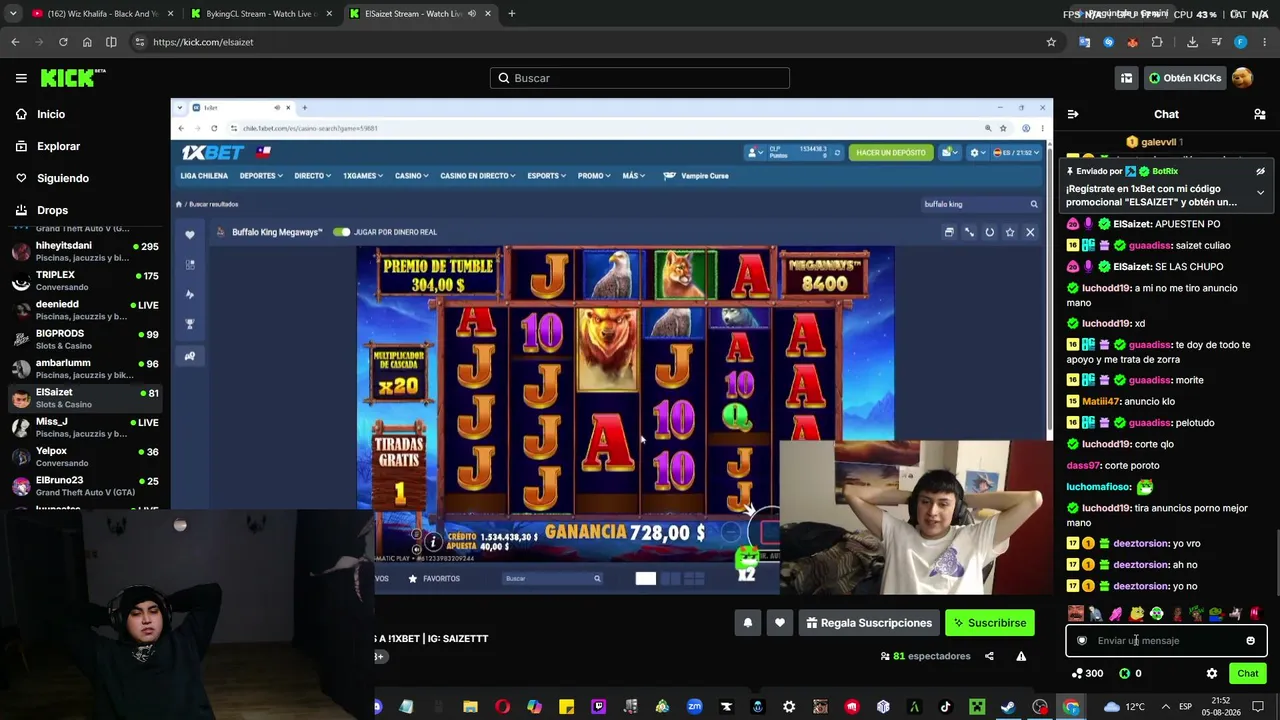
Task: Expand MÁS dropdown in 1xBet menu
Action: tap(634, 176)
